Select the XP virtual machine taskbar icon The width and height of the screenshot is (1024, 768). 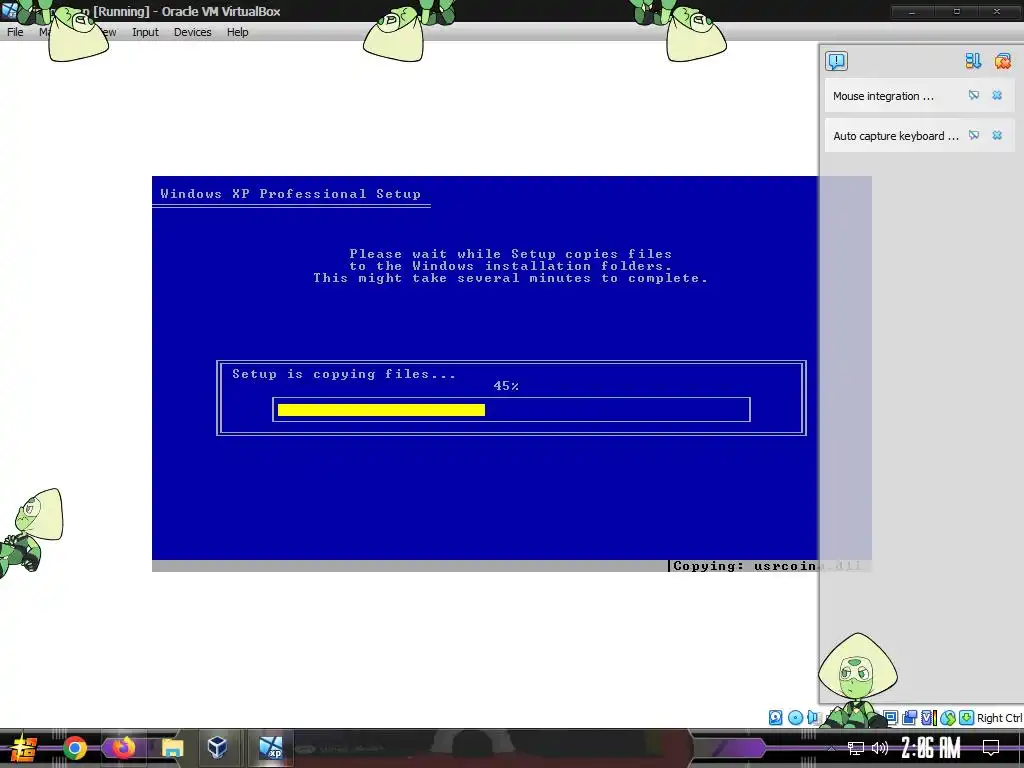click(270, 748)
